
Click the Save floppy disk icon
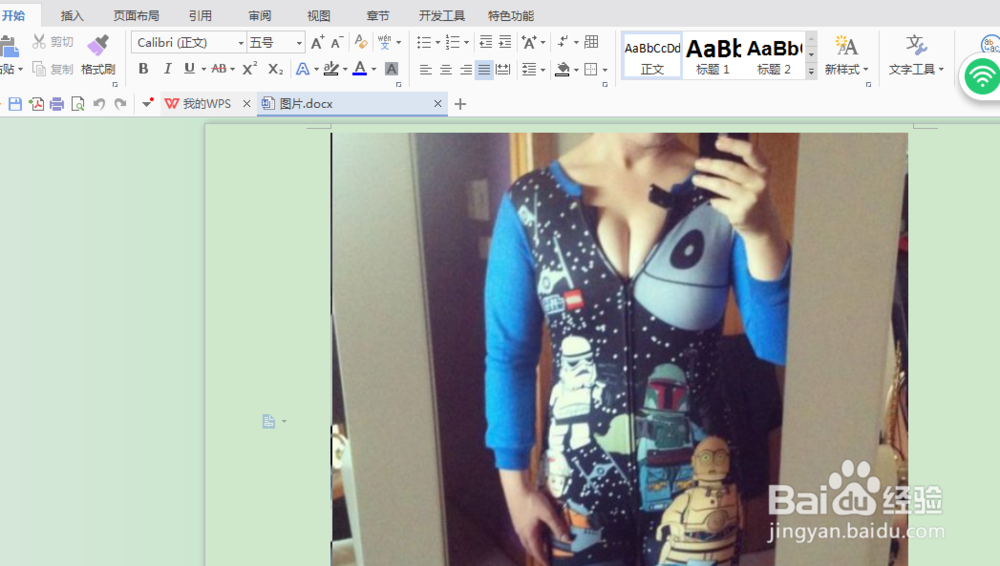[15, 104]
